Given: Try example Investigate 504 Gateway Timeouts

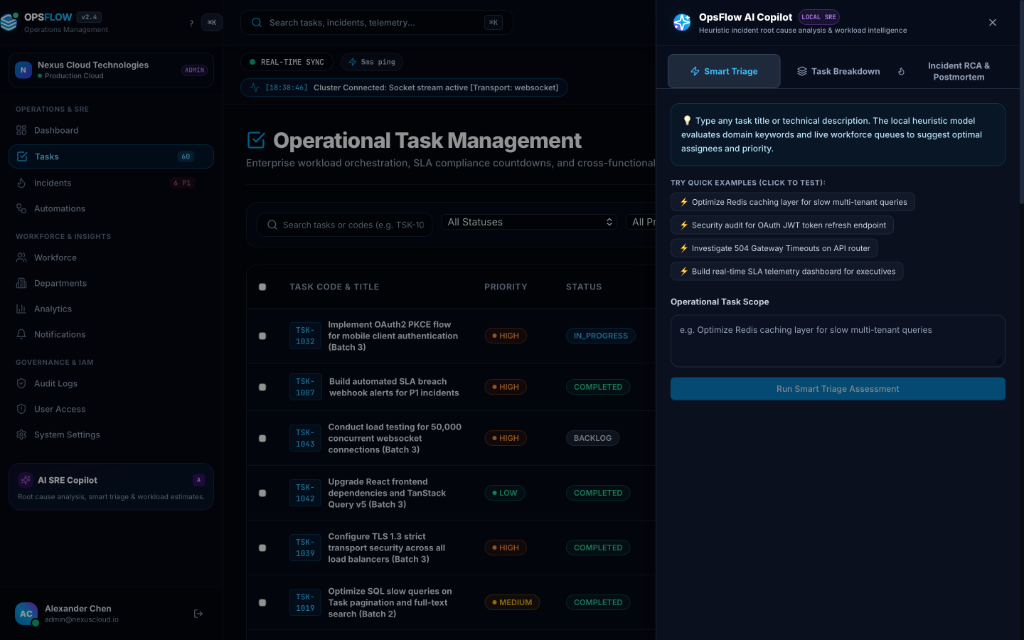Looking at the screenshot, I should point(774,248).
